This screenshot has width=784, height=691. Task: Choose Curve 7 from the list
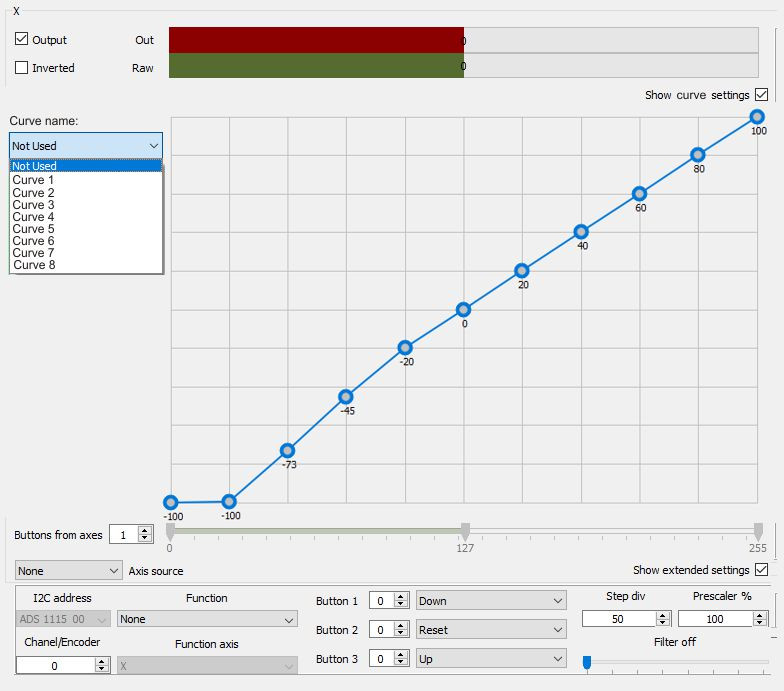tap(86, 252)
